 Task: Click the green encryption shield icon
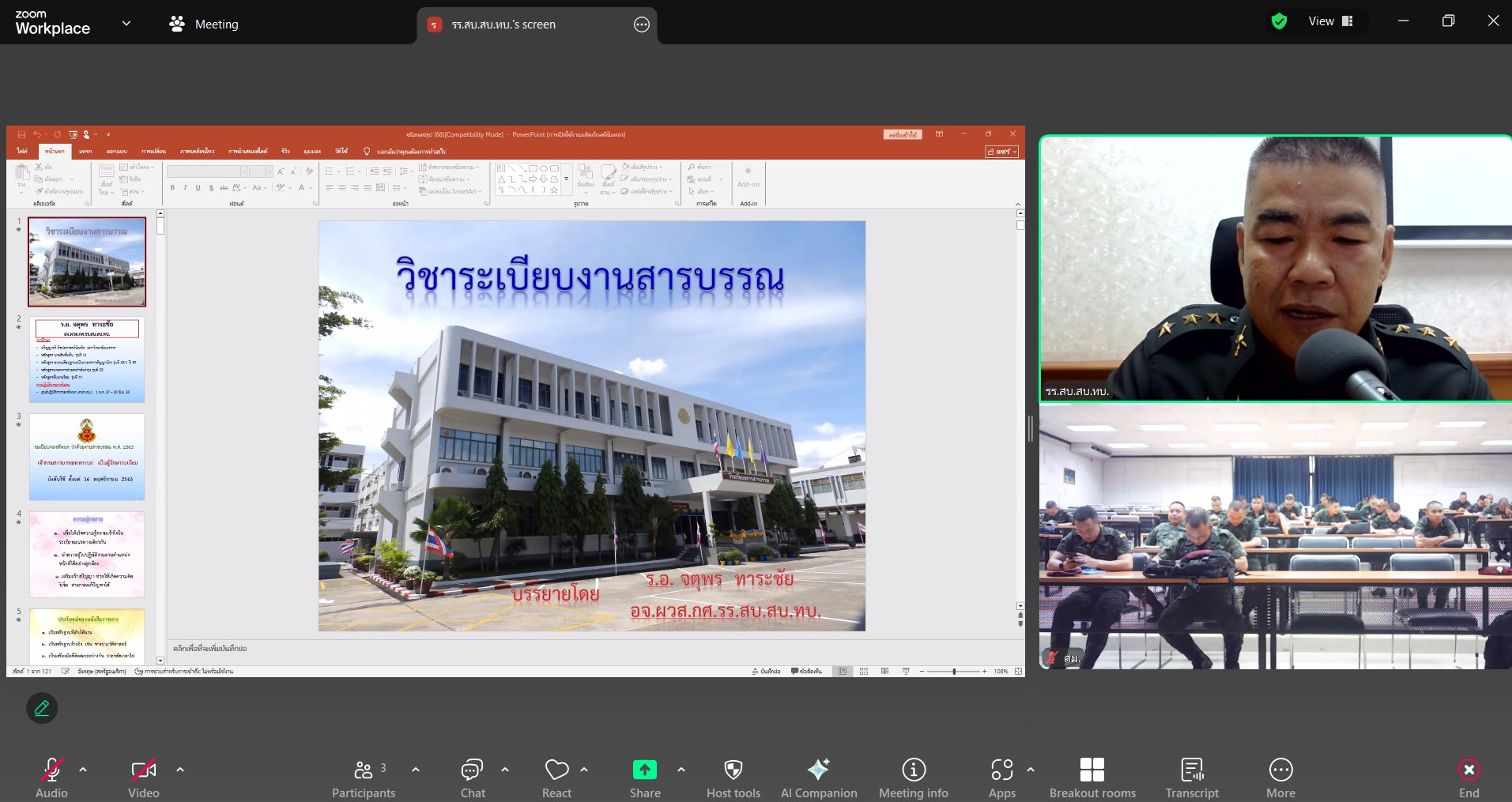[x=1279, y=21]
